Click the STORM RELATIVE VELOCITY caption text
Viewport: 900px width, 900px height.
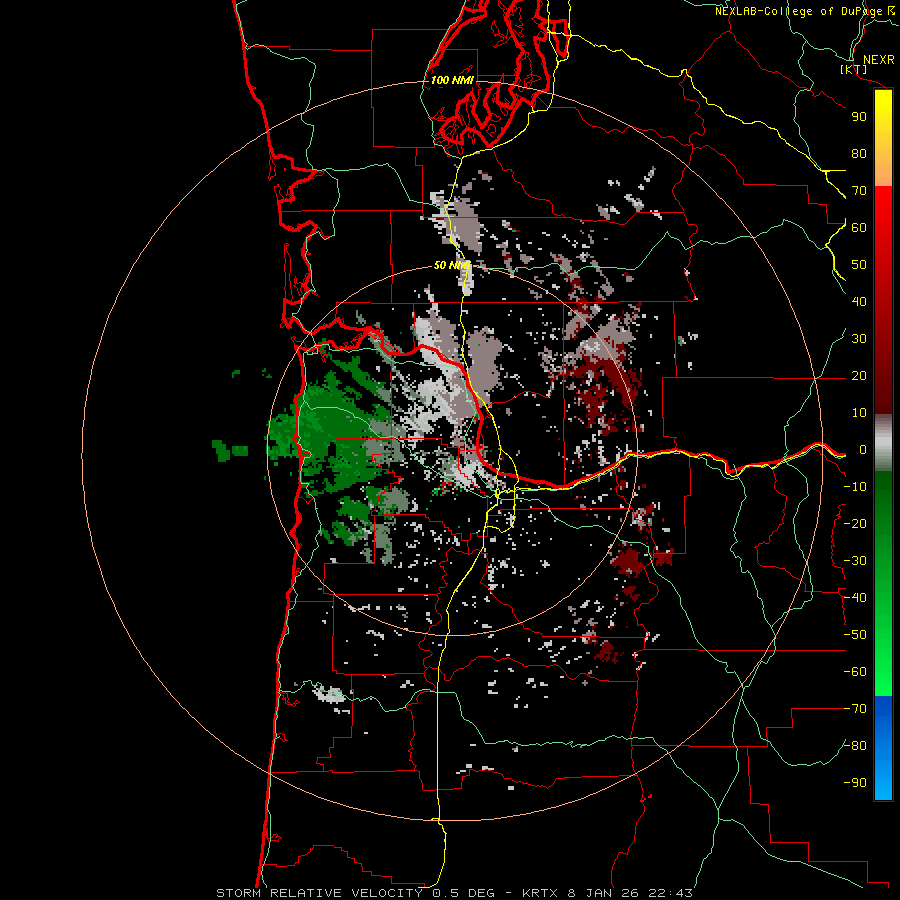tap(319, 893)
